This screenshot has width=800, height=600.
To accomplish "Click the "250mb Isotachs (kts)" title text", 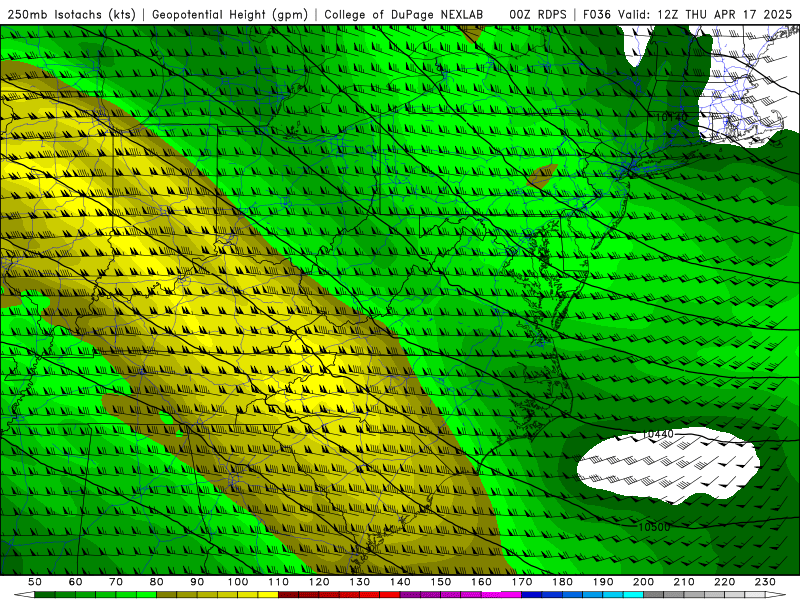I will pos(72,14).
